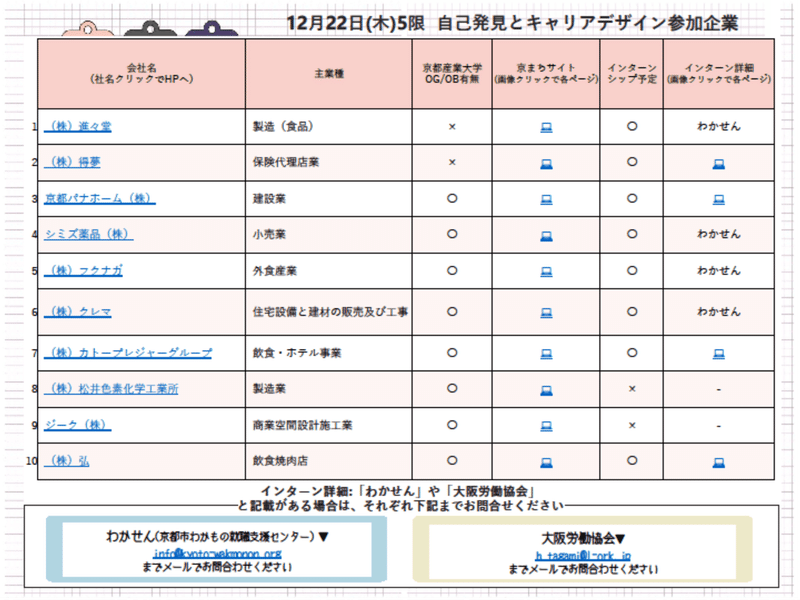Open intern detail laptop icon for カトープレジャーグループ row
Image resolution: width=800 pixels, height=600 pixels.
pos(719,354)
